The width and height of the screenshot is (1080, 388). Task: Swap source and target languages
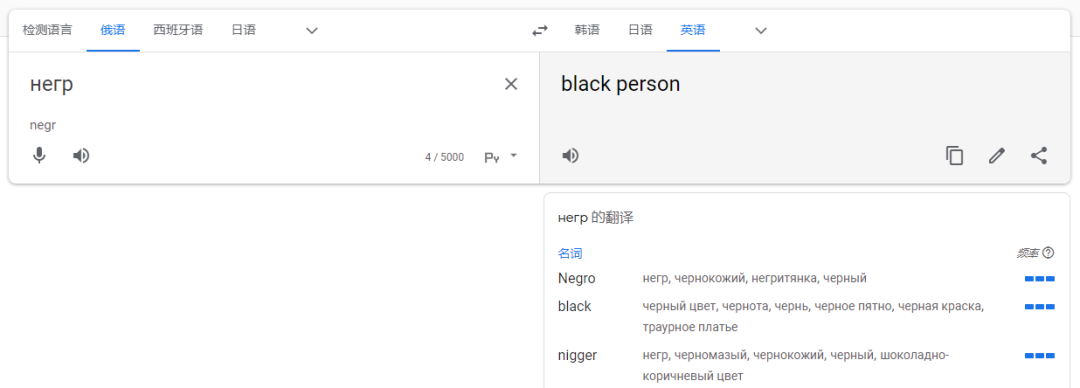point(540,30)
